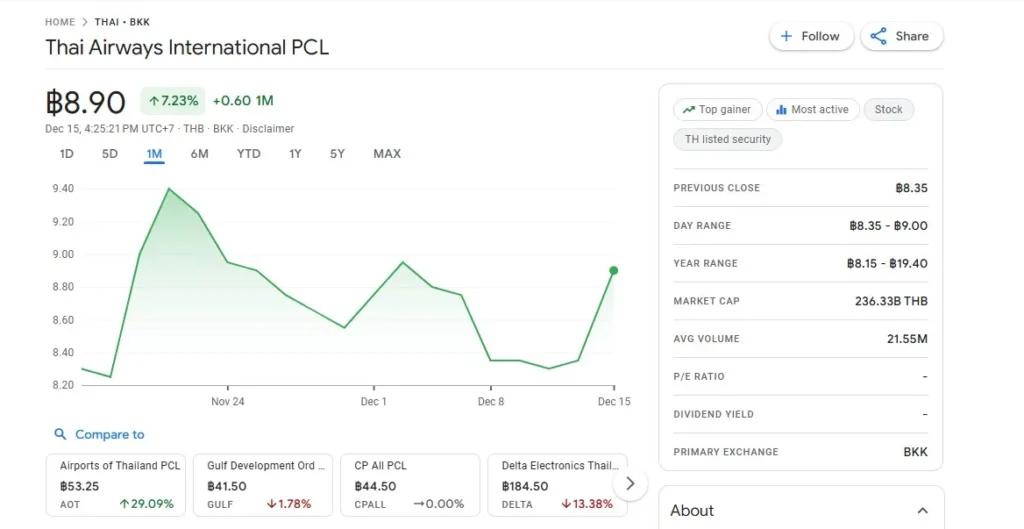Select the 1D time range tab
The image size is (1024, 529).
[x=66, y=154]
